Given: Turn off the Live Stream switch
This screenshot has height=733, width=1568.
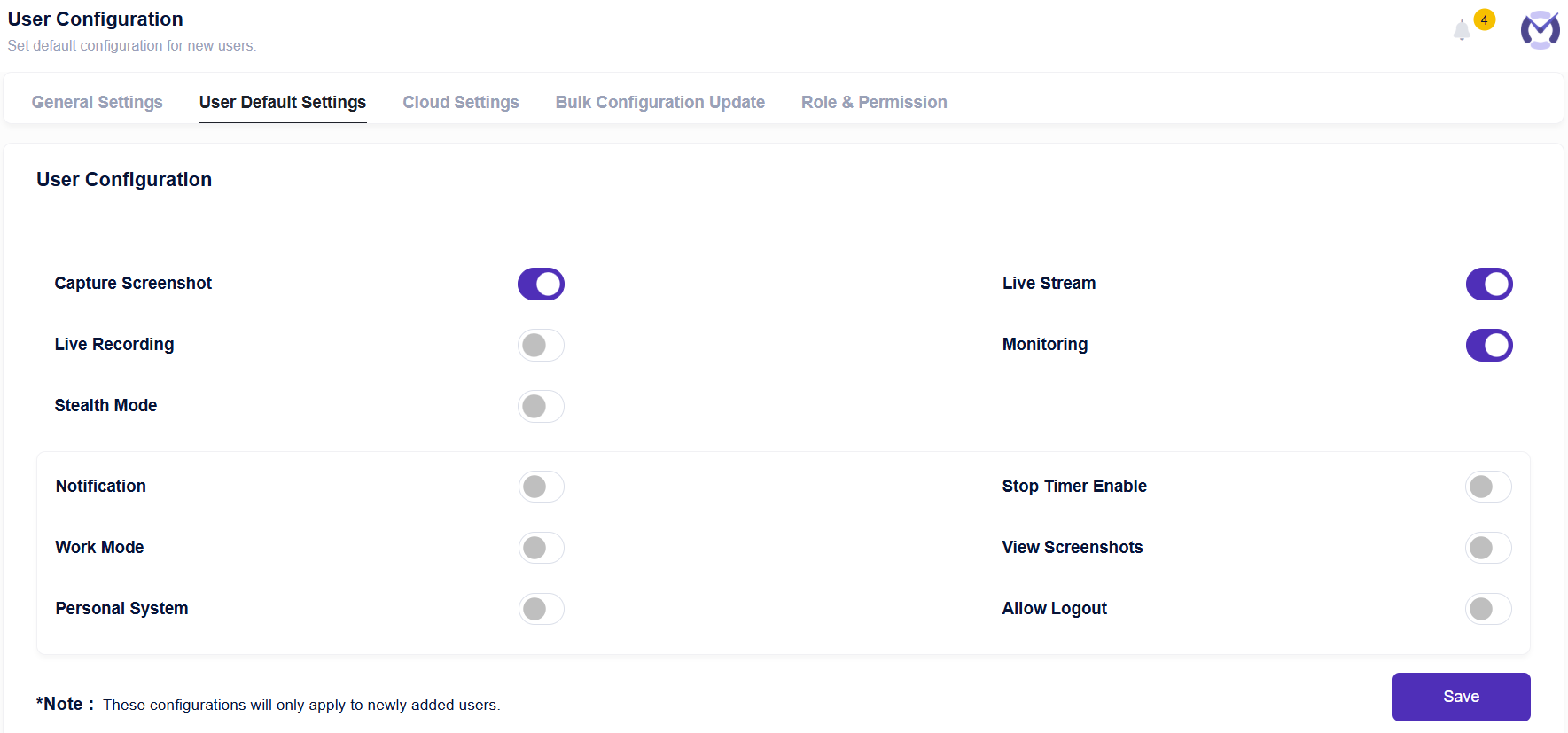Looking at the screenshot, I should tap(1489, 285).
